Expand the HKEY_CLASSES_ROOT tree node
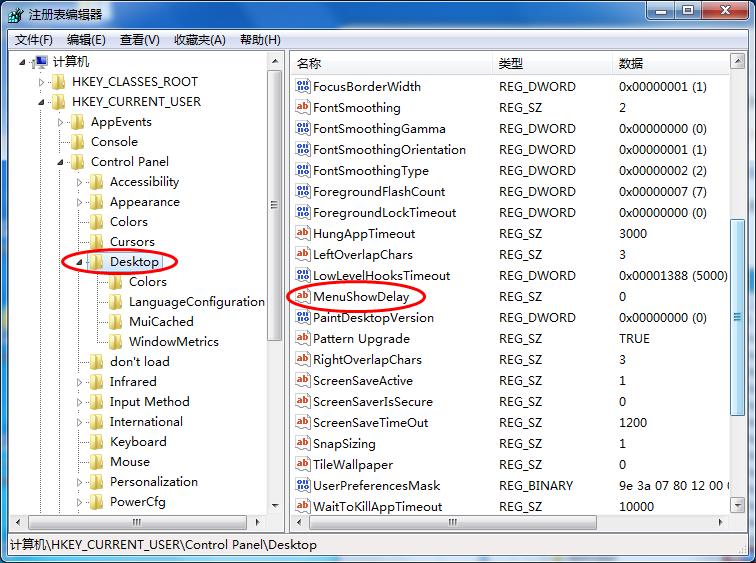 click(42, 82)
